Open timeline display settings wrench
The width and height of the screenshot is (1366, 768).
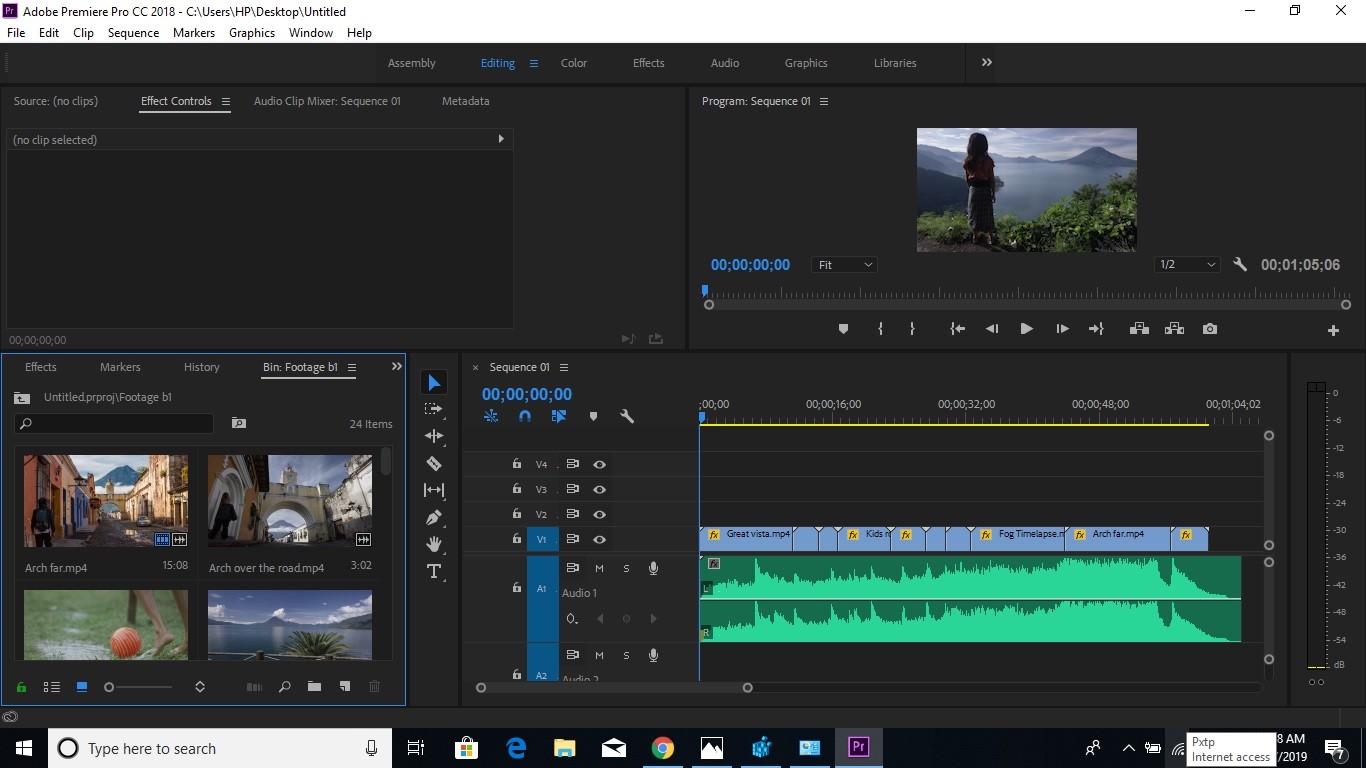(627, 416)
